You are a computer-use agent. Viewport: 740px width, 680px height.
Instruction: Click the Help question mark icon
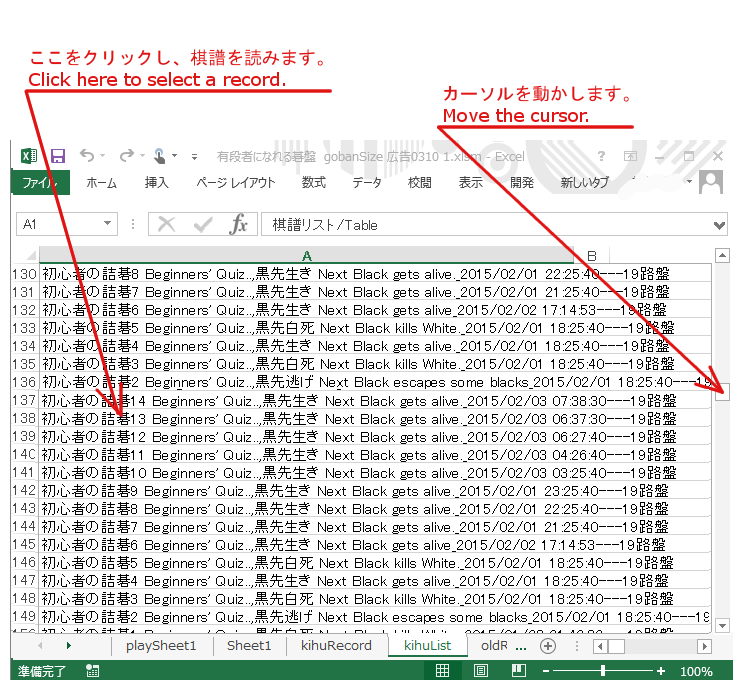tap(601, 156)
